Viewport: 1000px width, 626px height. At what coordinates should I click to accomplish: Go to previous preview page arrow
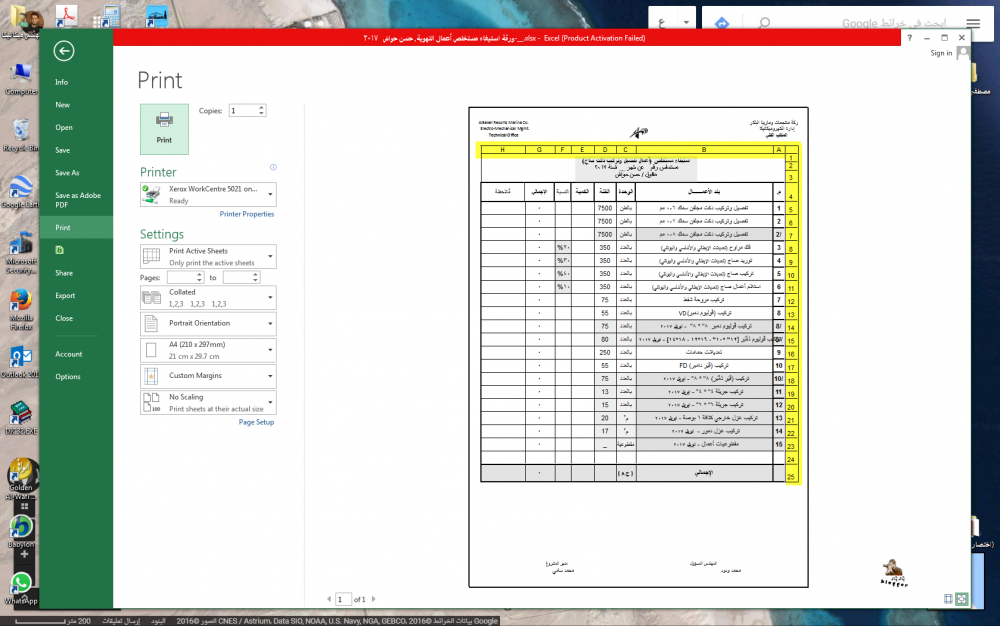329,599
